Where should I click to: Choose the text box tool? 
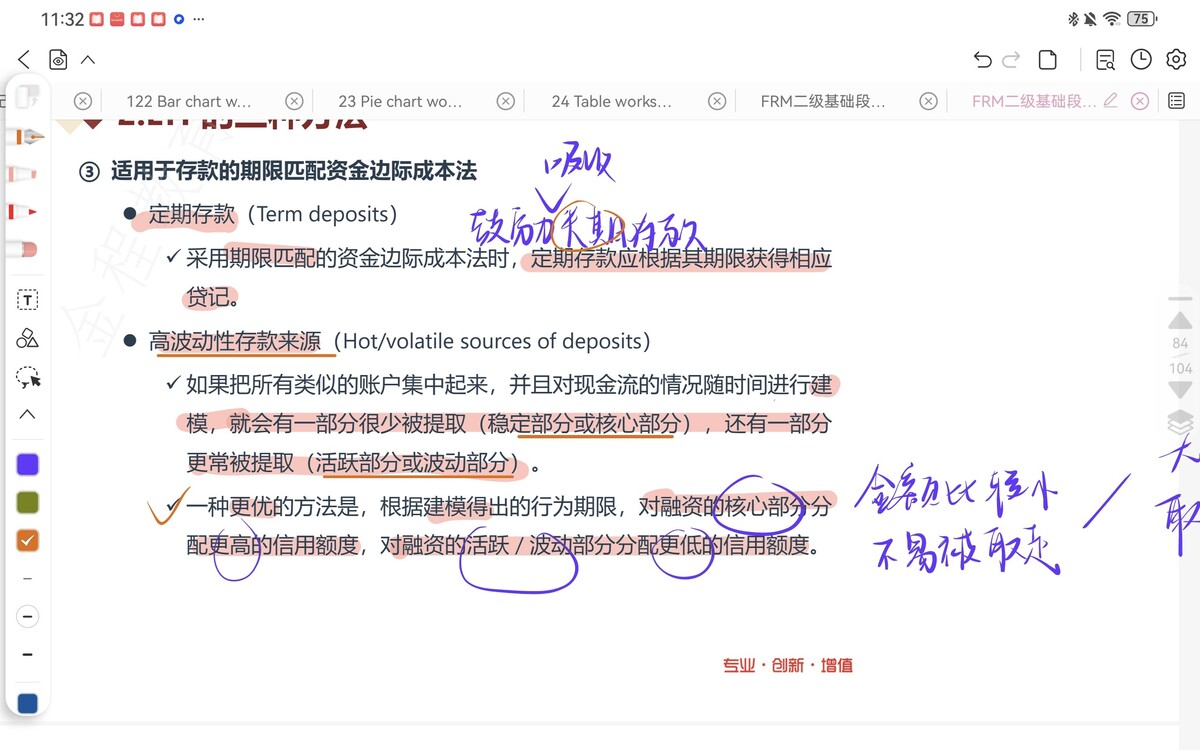click(27, 300)
